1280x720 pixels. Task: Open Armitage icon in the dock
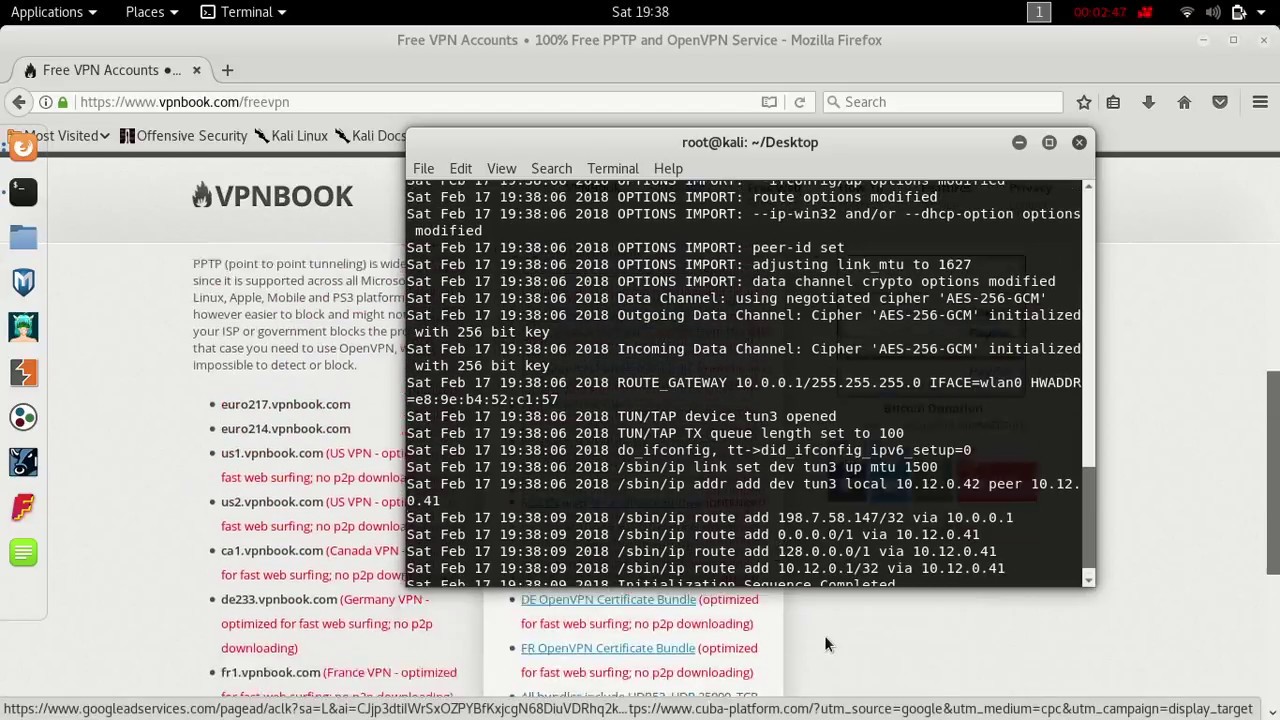(23, 327)
